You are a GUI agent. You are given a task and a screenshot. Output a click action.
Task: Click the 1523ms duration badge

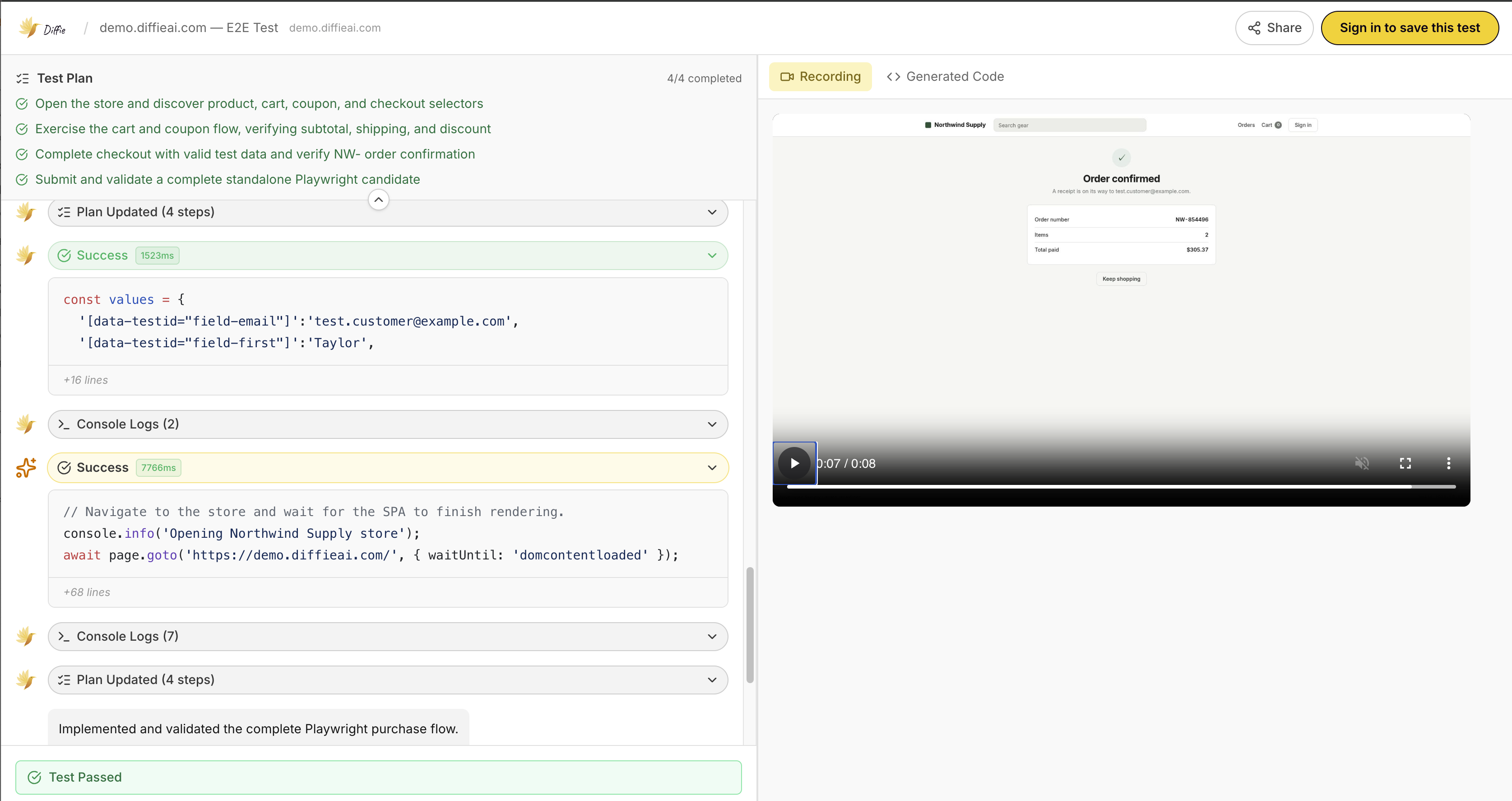click(x=158, y=256)
